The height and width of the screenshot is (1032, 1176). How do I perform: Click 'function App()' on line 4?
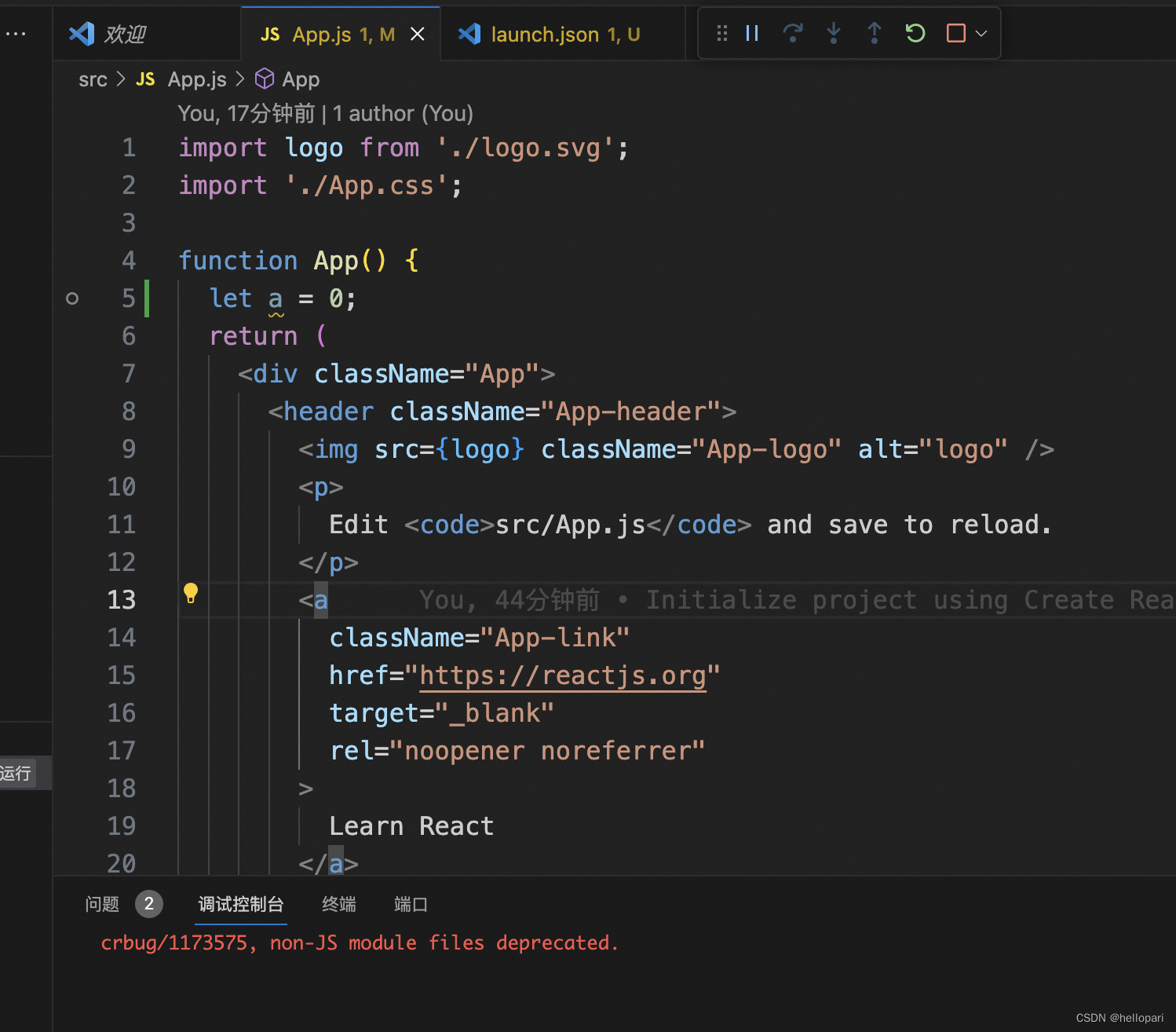click(283, 261)
